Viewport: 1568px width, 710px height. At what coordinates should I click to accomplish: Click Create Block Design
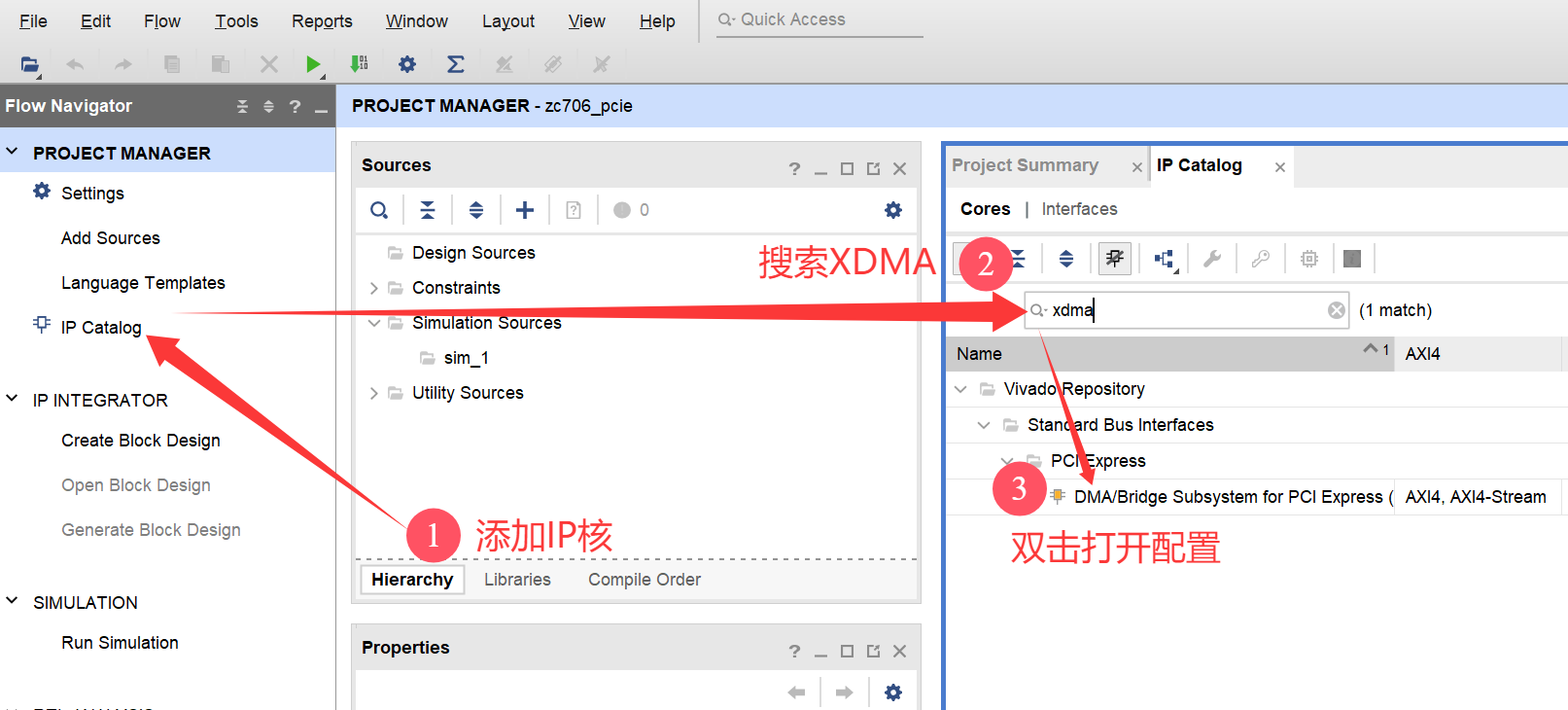pos(141,441)
